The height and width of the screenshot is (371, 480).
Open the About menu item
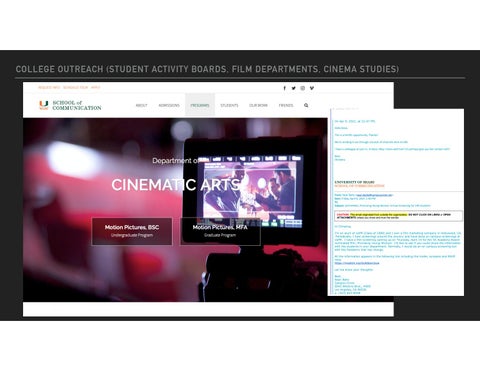(141, 105)
